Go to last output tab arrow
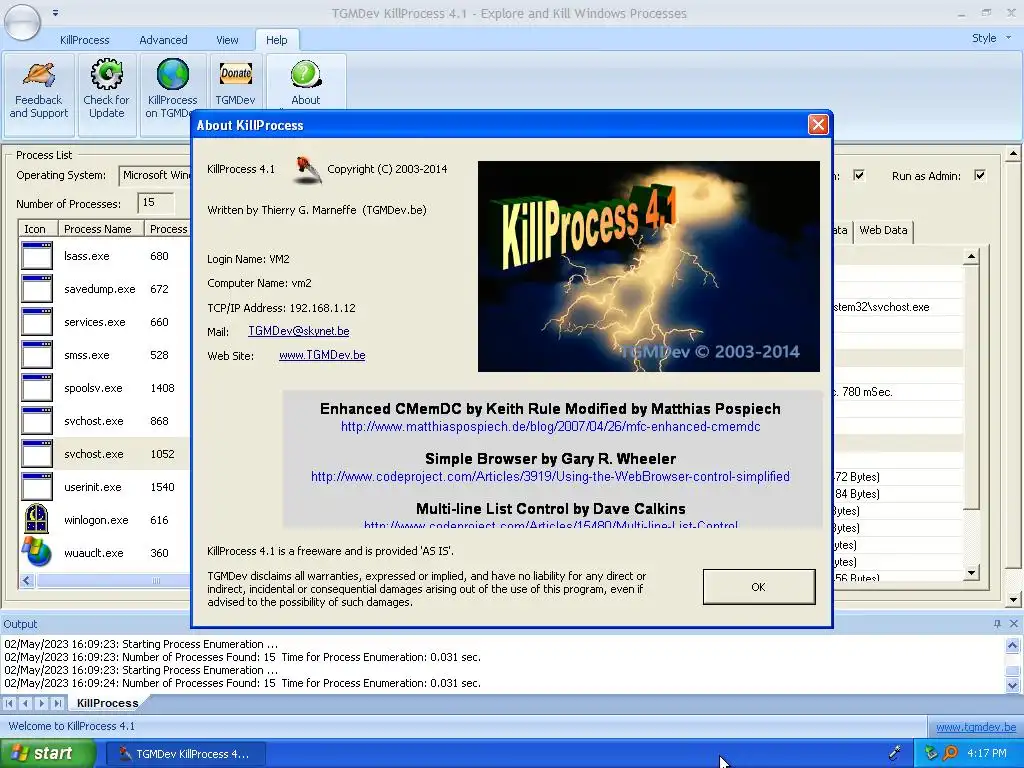This screenshot has width=1024, height=768. coord(57,703)
